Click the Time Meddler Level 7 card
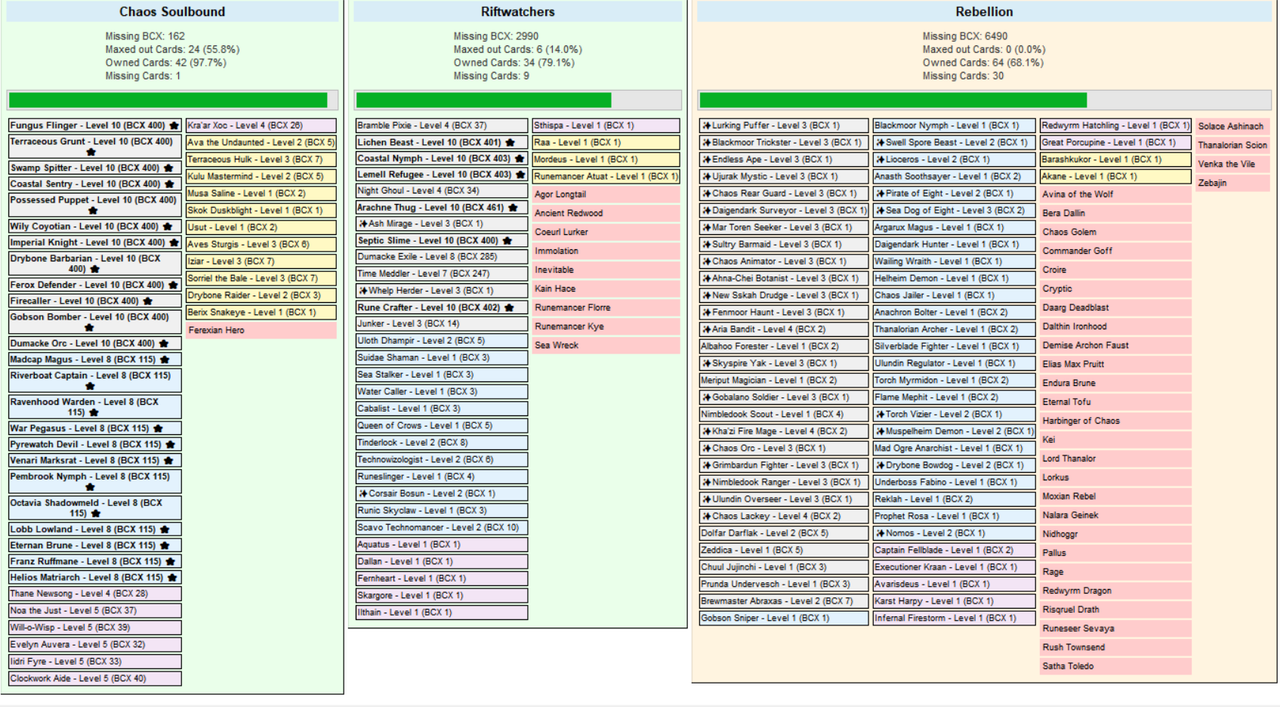Viewport: 1280px width, 707px height. (442, 274)
